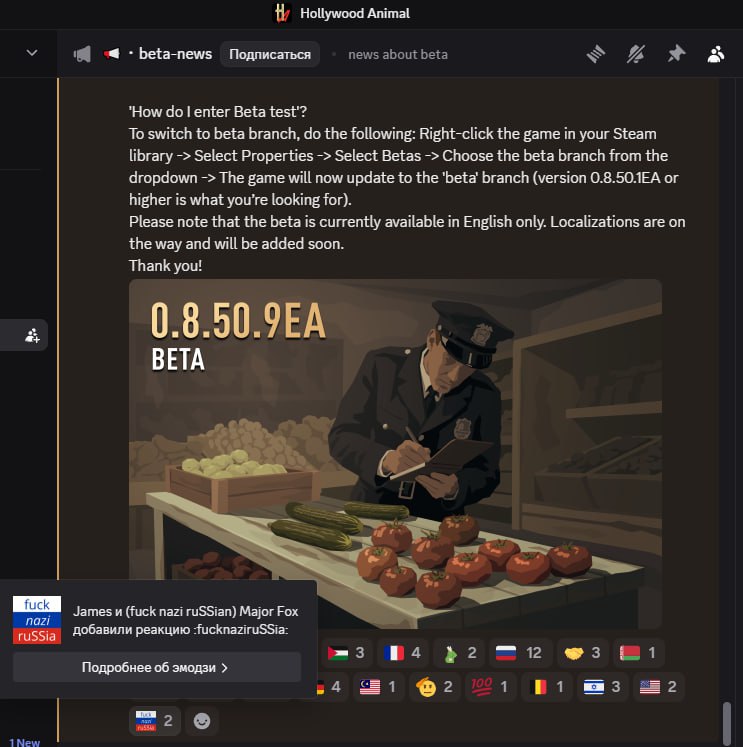Toggle the 100 emoji reaction
The width and height of the screenshot is (743, 747).
[x=489, y=687]
